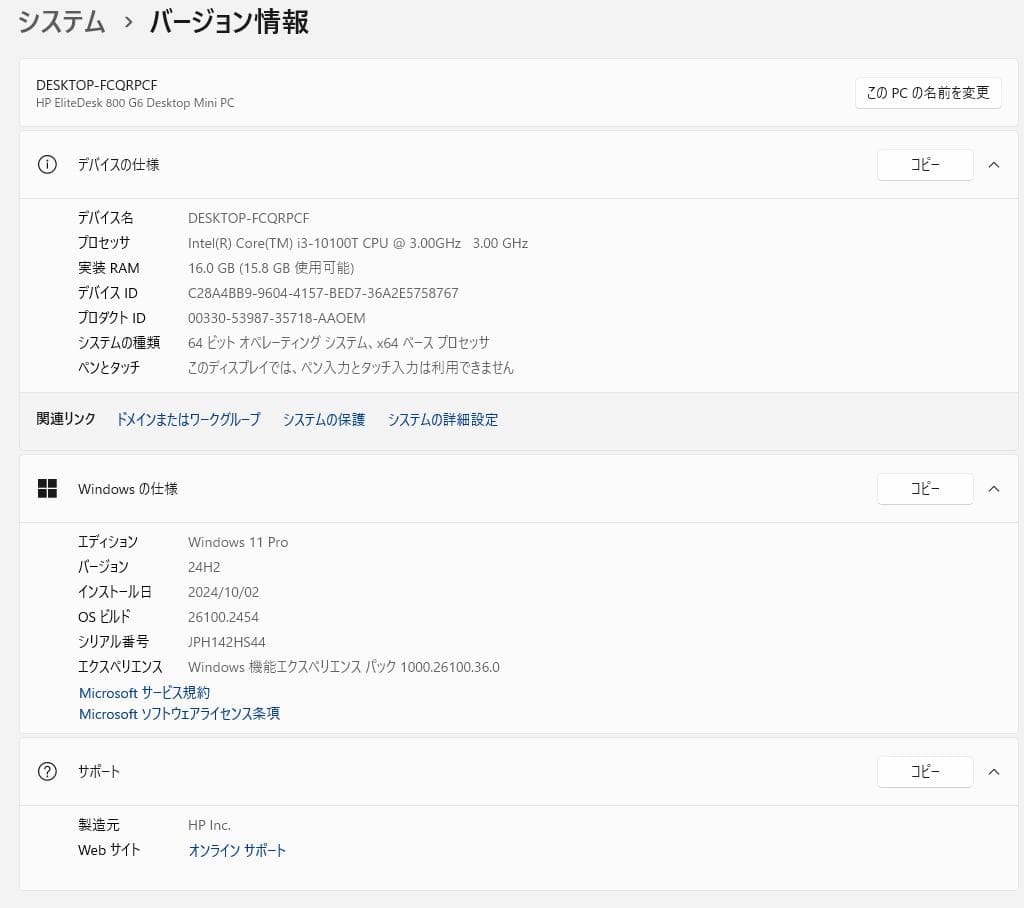Viewport: 1024px width, 908px height.
Task: Click コピー in the サポート section
Action: click(x=925, y=771)
